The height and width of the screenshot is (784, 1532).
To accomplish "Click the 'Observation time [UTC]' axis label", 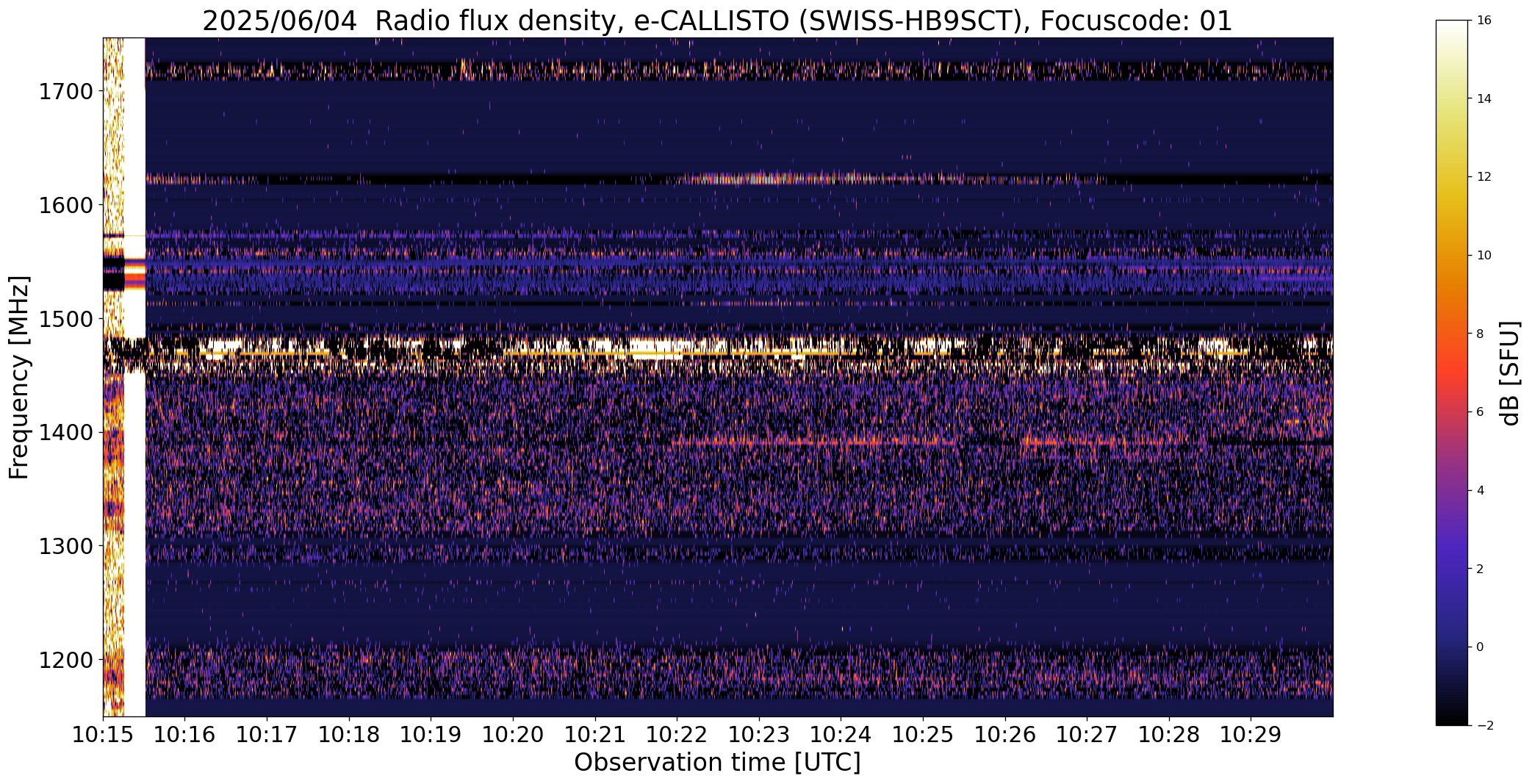I will pos(717,763).
